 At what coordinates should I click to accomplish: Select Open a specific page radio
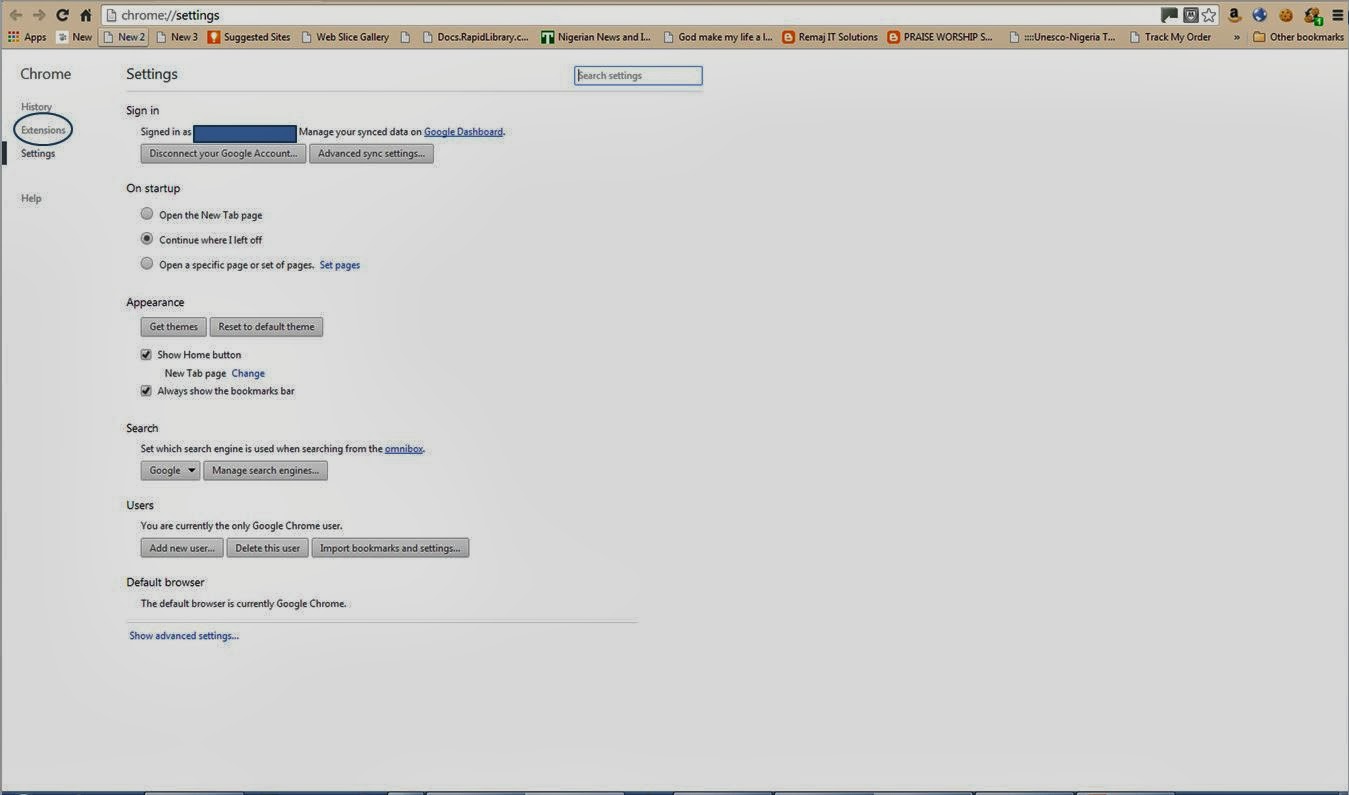tap(147, 264)
